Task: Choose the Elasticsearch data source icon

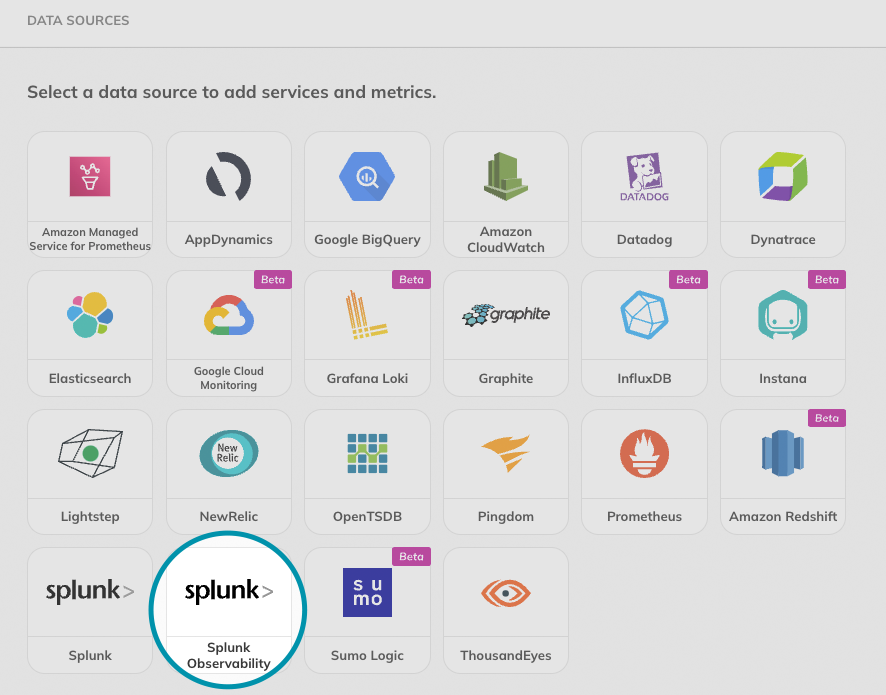Action: [x=89, y=315]
